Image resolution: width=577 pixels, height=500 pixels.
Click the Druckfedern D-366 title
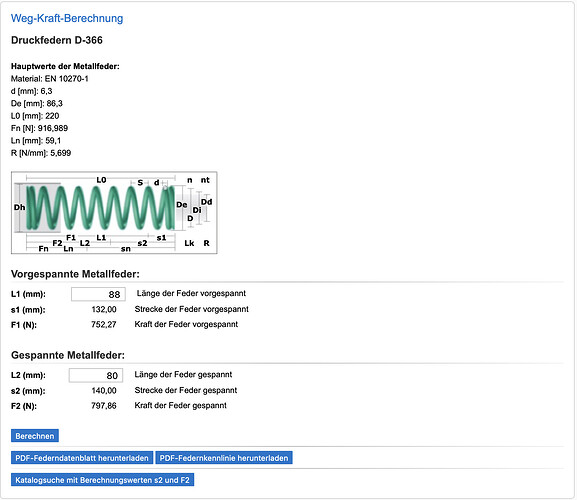pyautogui.click(x=57, y=40)
